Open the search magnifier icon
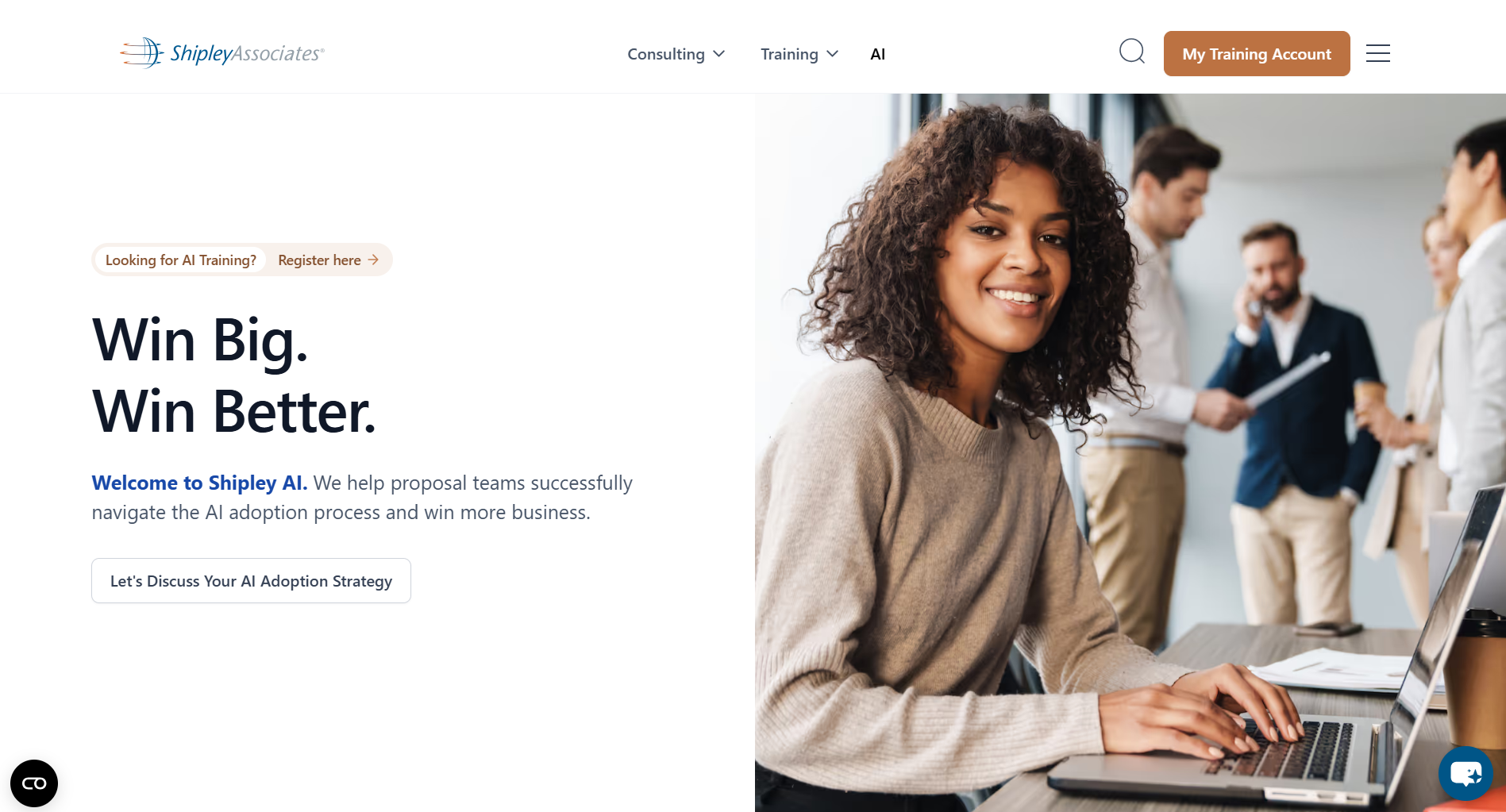 (x=1131, y=52)
